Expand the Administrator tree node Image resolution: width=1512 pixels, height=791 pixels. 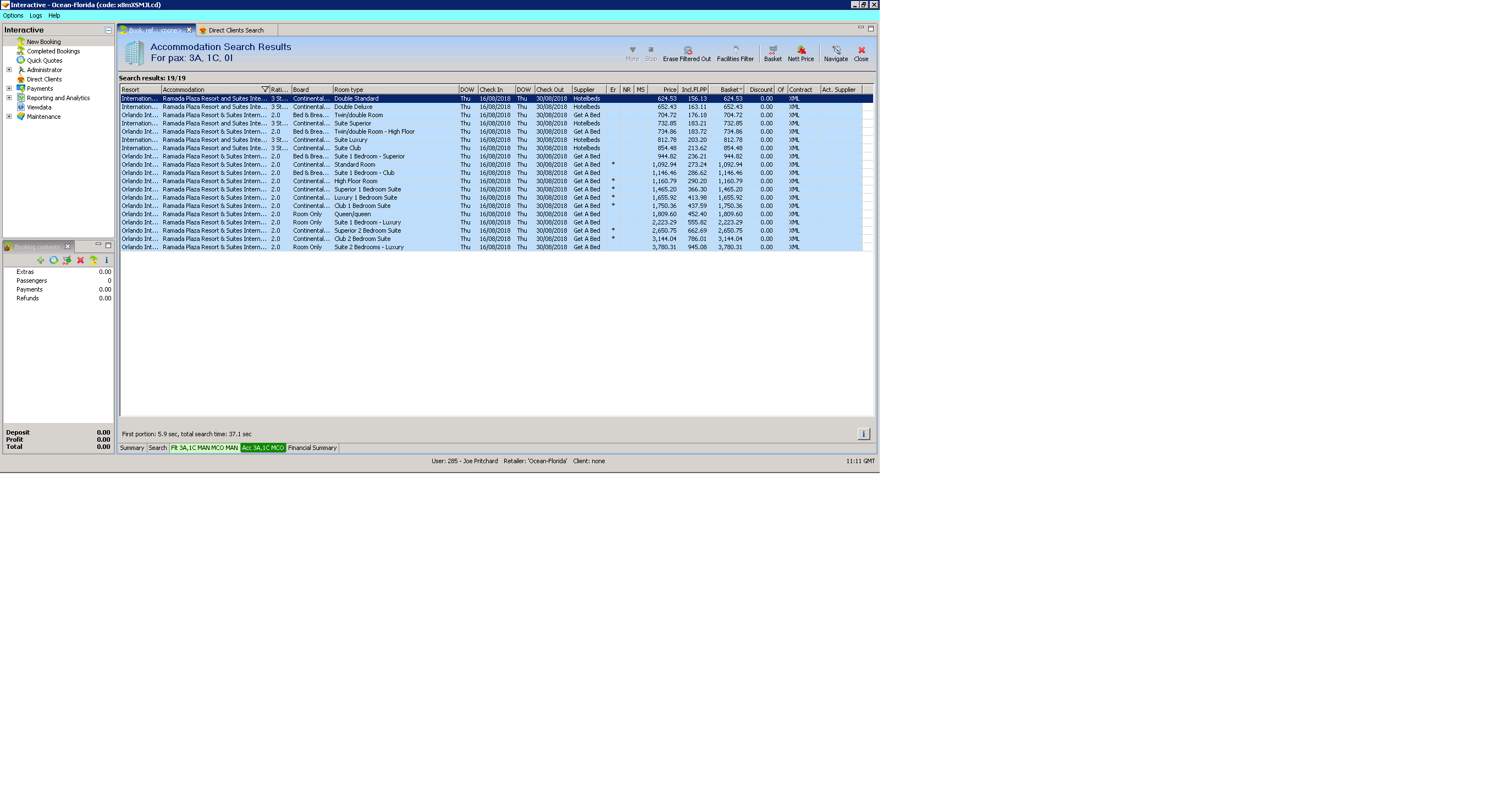click(x=9, y=70)
